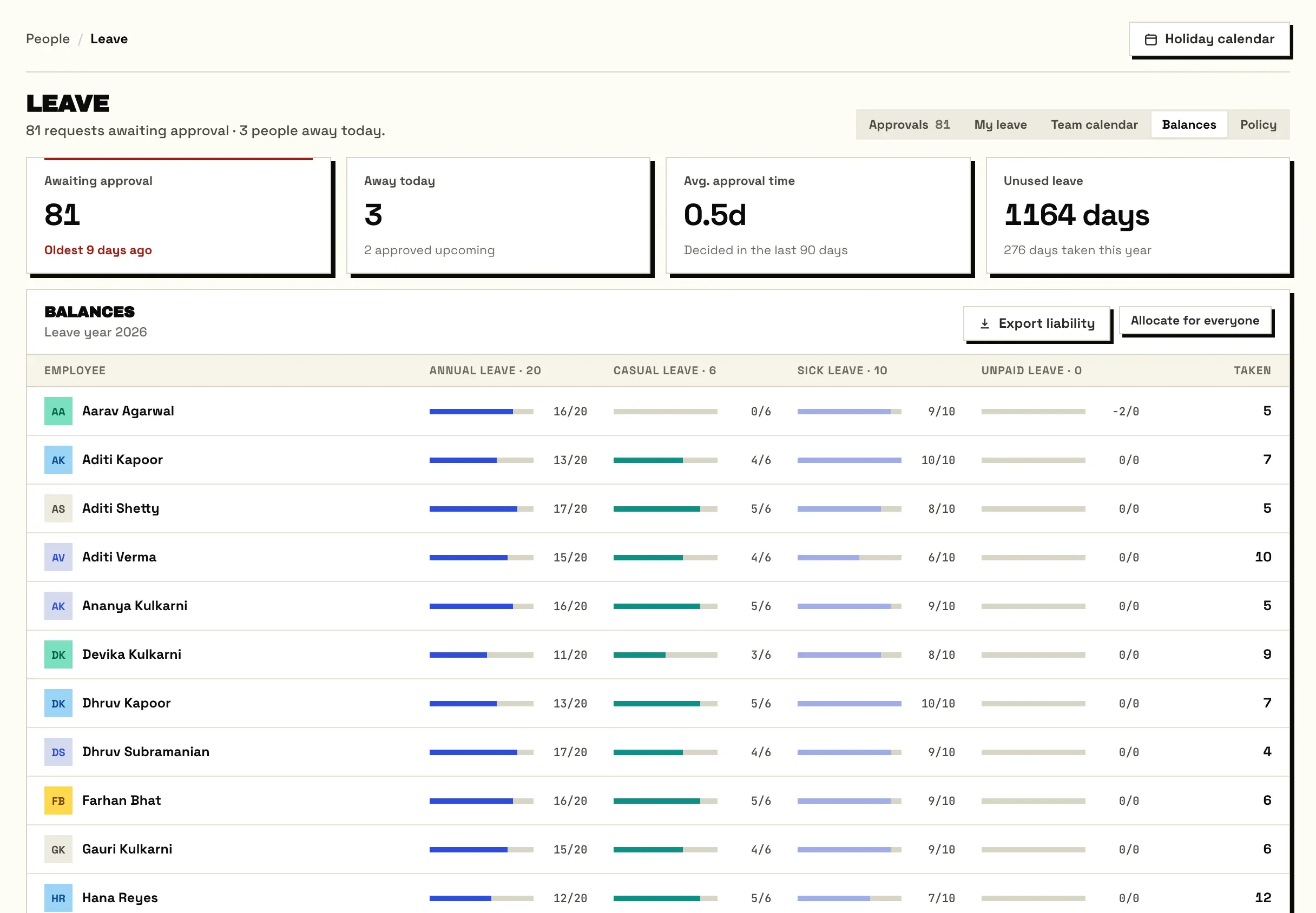Open the Holiday calendar
Image resolution: width=1316 pixels, height=913 pixels.
1209,39
